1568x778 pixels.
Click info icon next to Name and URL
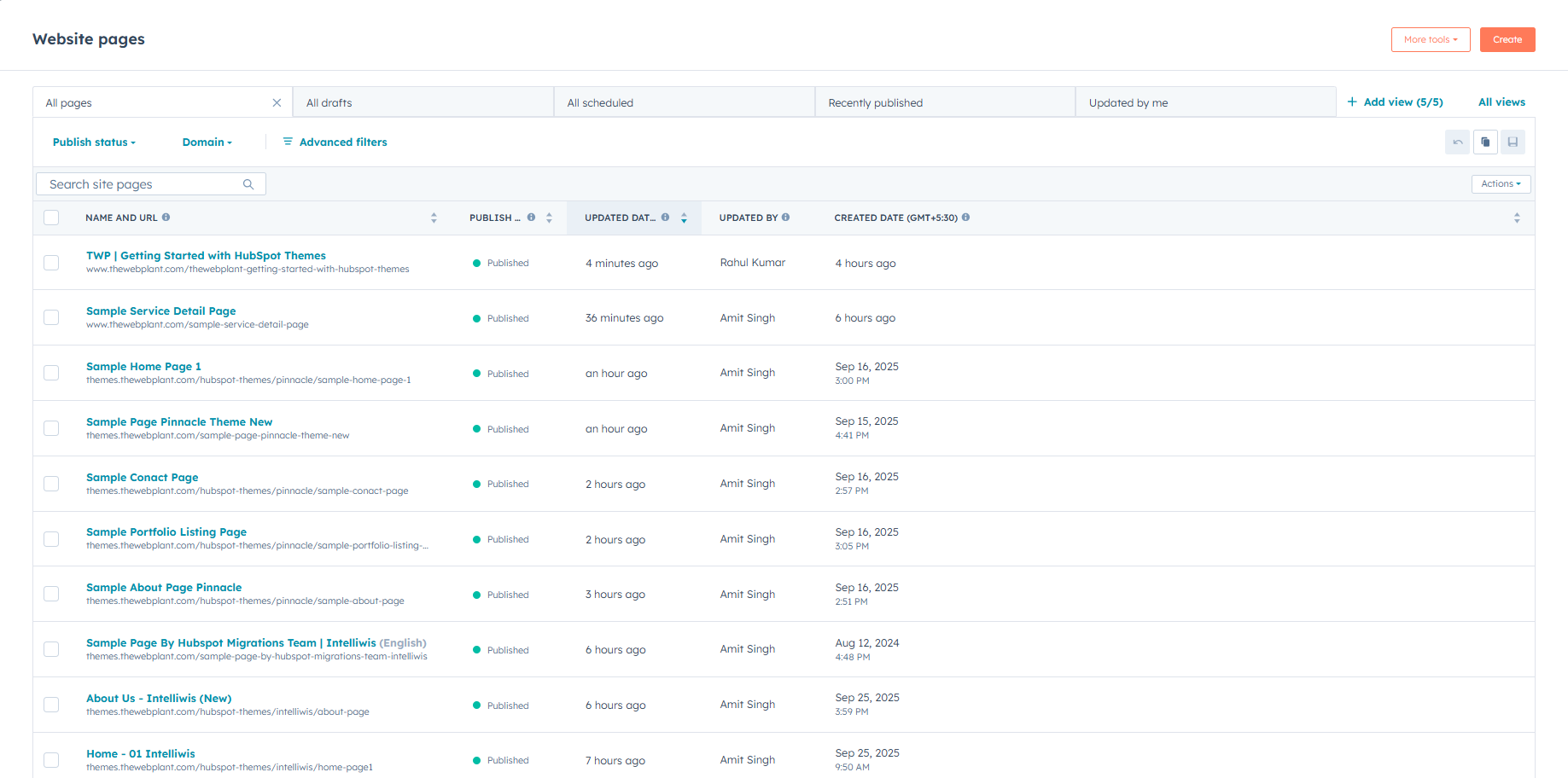click(x=166, y=218)
